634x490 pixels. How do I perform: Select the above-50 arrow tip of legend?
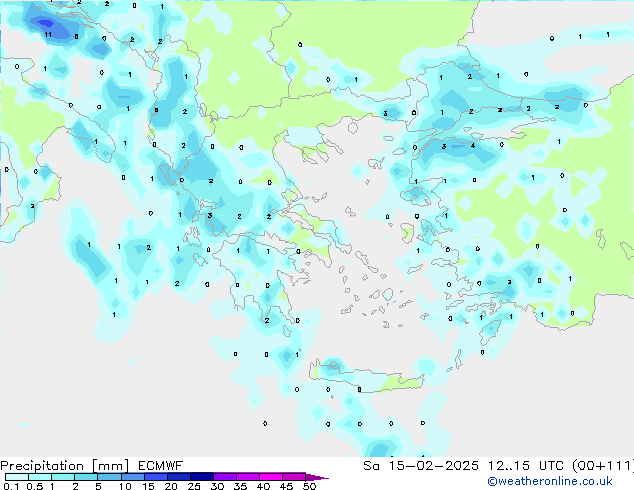click(317, 478)
